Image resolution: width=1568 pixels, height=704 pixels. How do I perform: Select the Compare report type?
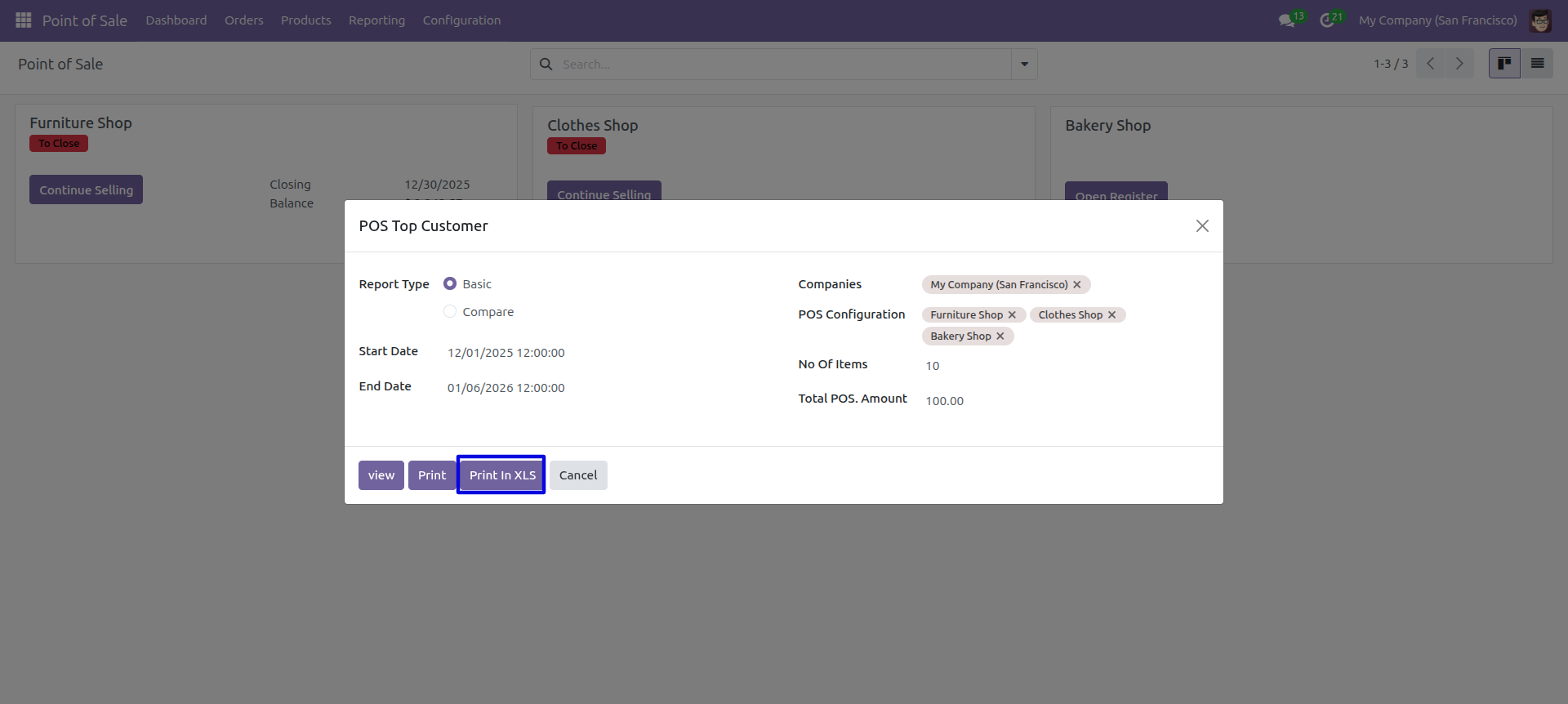click(x=450, y=311)
